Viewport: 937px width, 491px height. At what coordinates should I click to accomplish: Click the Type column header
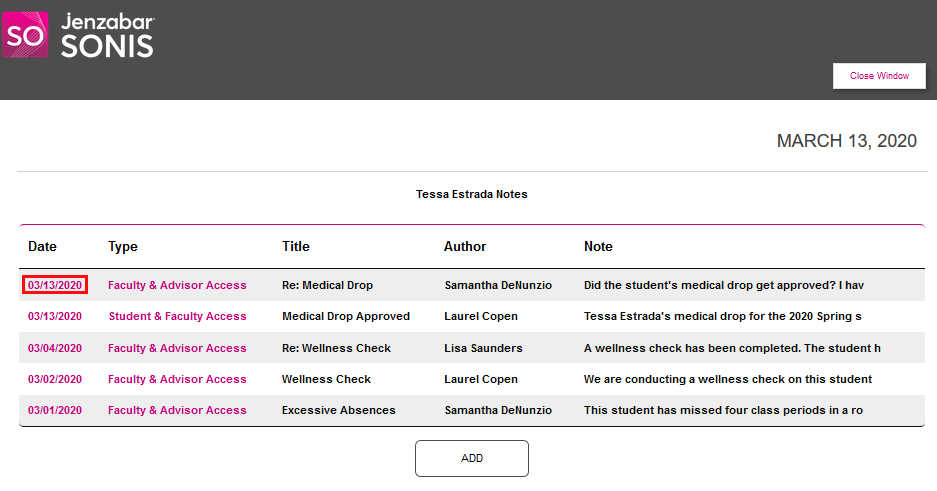(123, 246)
